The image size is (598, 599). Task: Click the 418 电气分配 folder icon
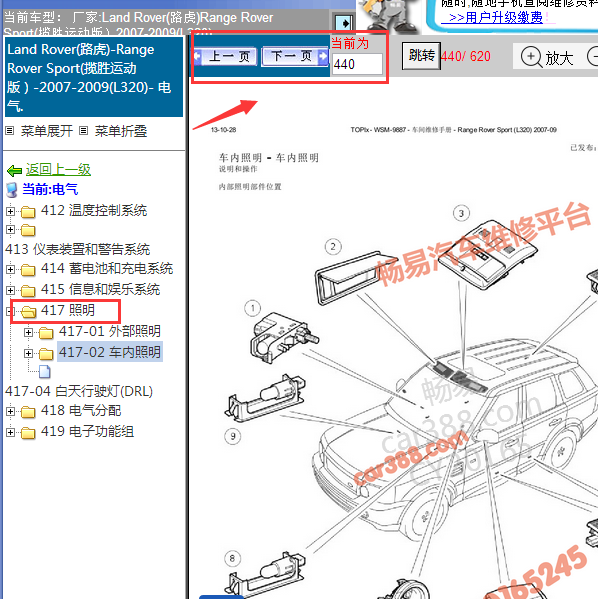(x=28, y=412)
